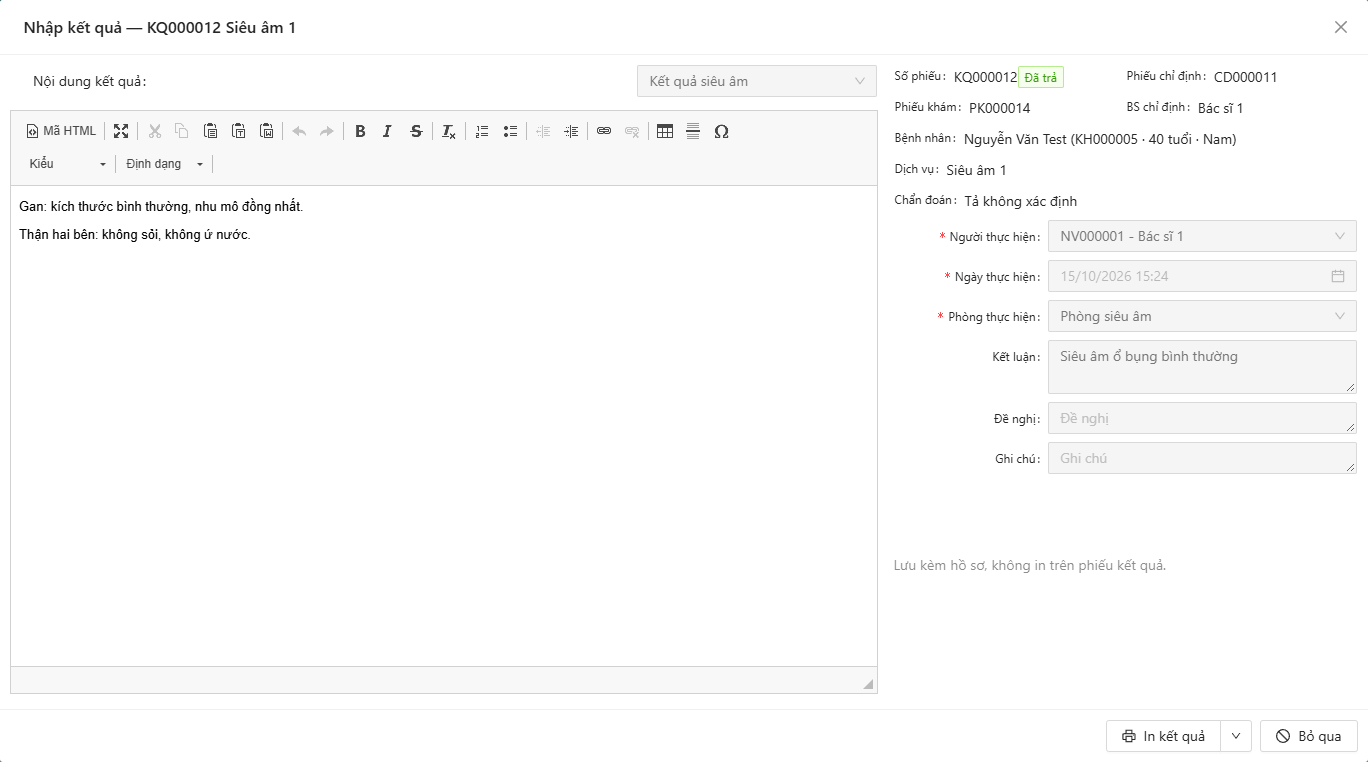Toggle bold formatting

[360, 131]
